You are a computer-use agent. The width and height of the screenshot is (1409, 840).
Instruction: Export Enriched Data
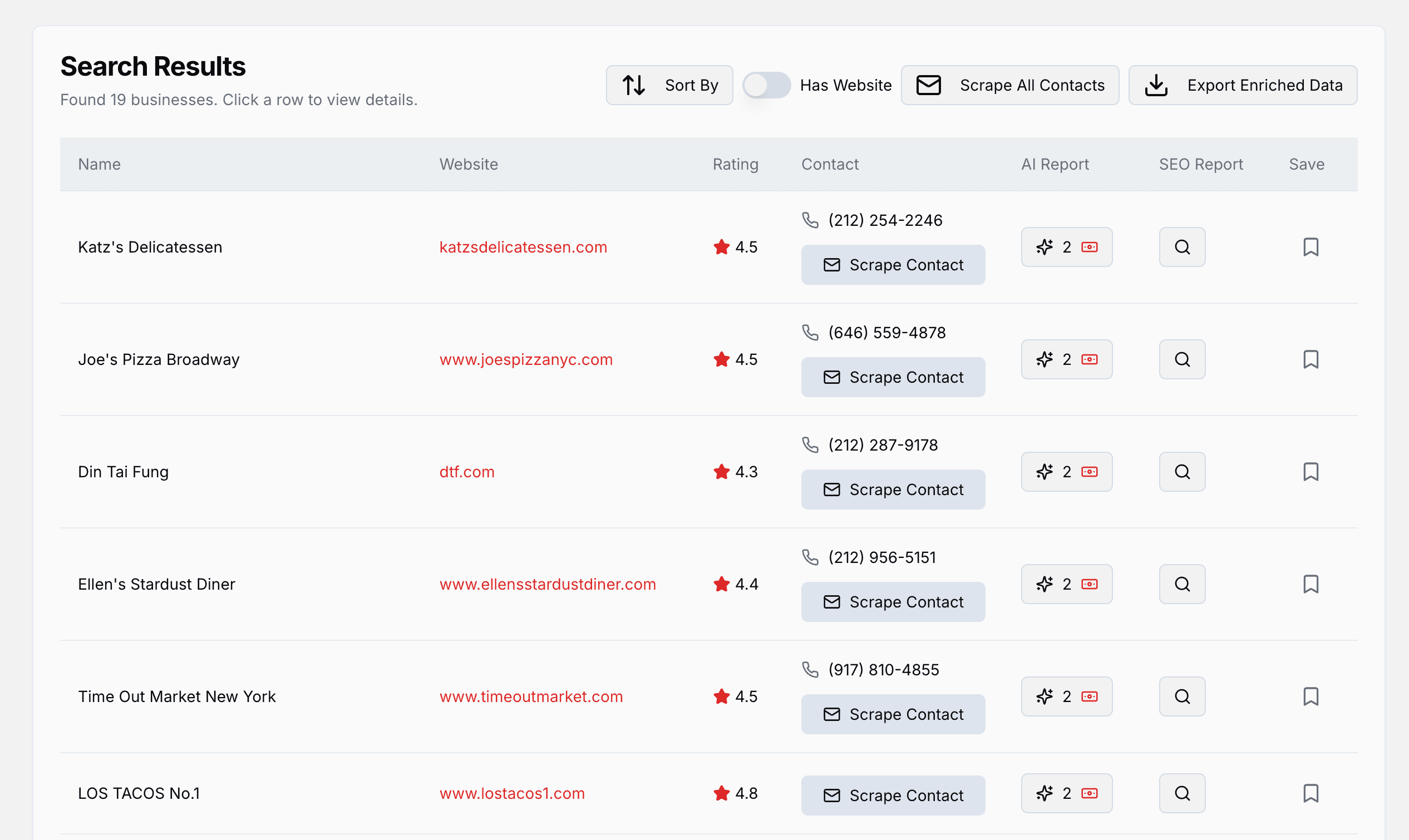click(x=1243, y=85)
